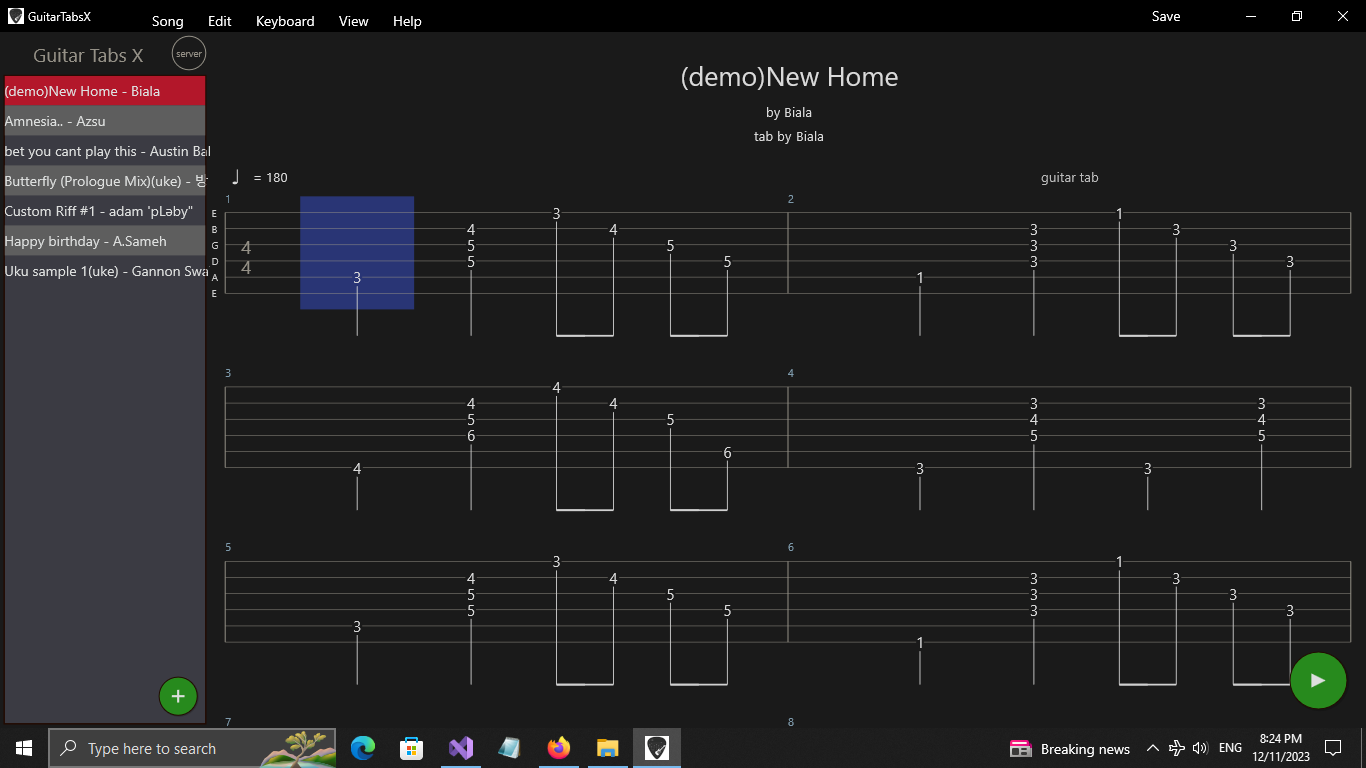The height and width of the screenshot is (768, 1366).
Task: Select the song Amnesia.. by Azsu
Action: [x=100, y=121]
